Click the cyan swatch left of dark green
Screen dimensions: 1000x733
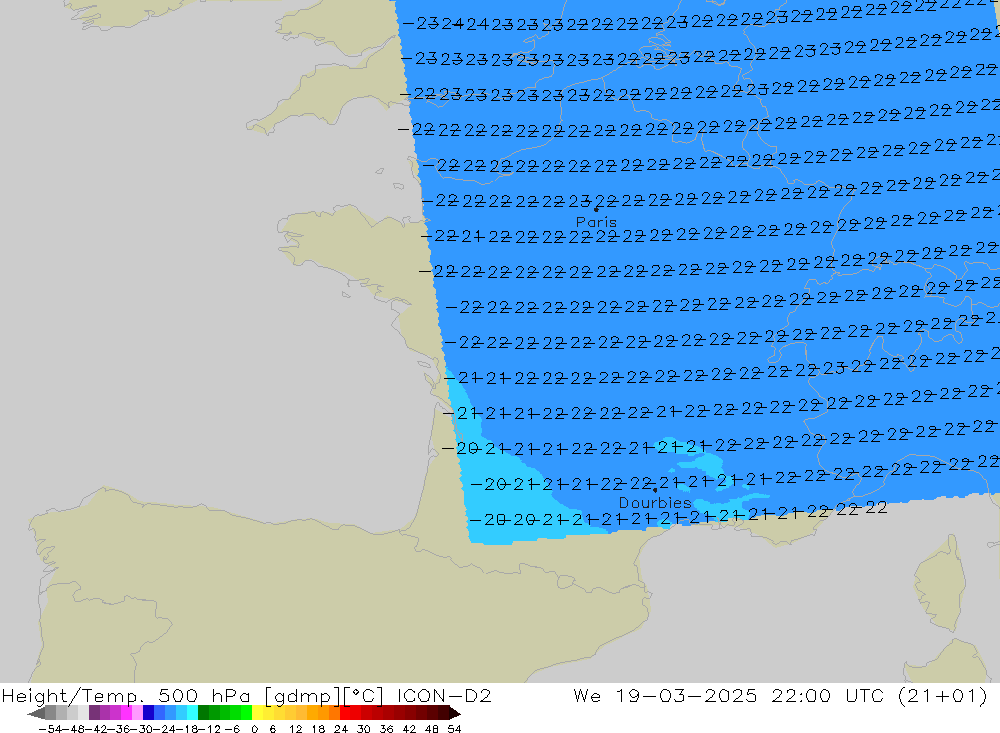[x=192, y=713]
